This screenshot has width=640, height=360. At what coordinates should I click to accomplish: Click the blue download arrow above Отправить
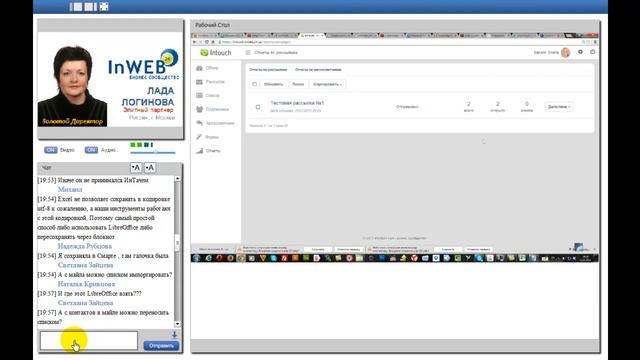[174, 335]
